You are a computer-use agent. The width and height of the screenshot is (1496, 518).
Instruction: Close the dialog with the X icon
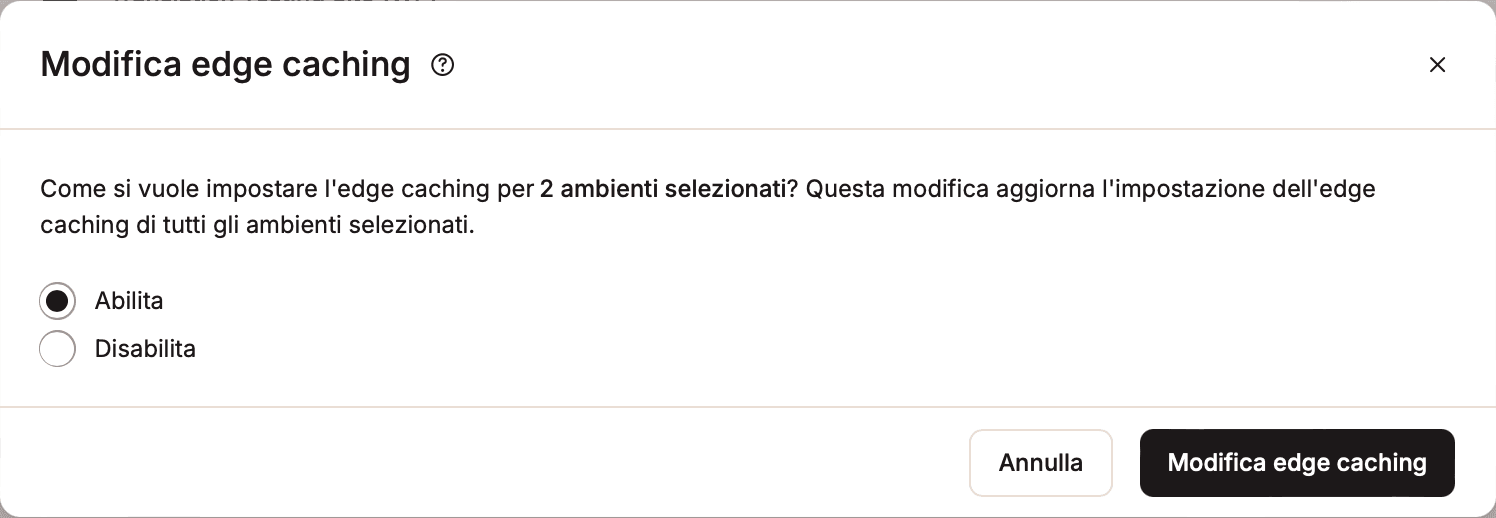(1437, 65)
